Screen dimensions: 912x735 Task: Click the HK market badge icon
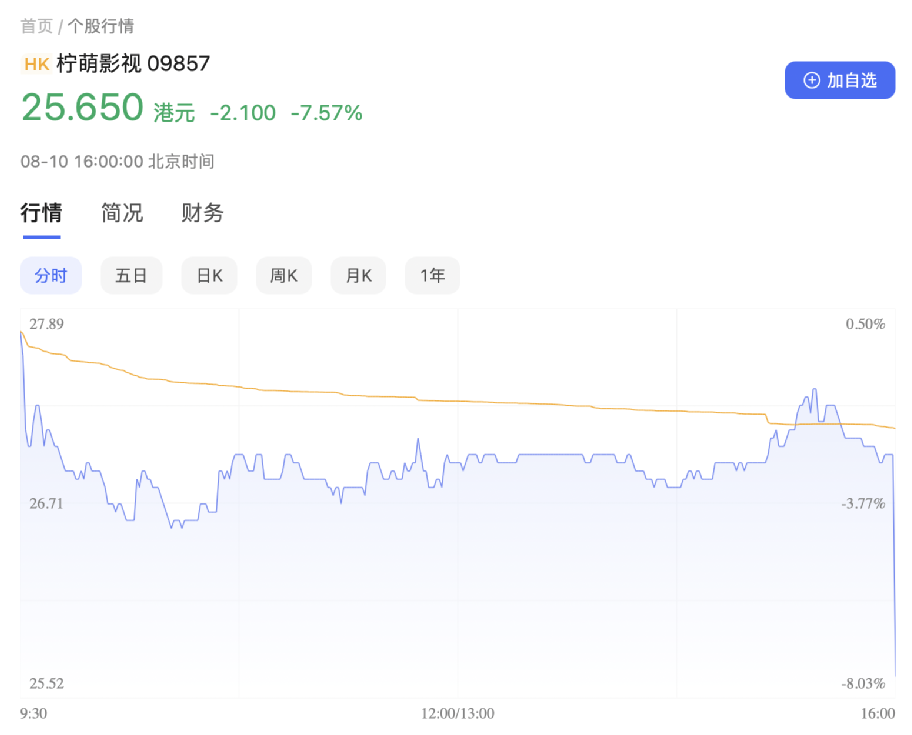[36, 64]
